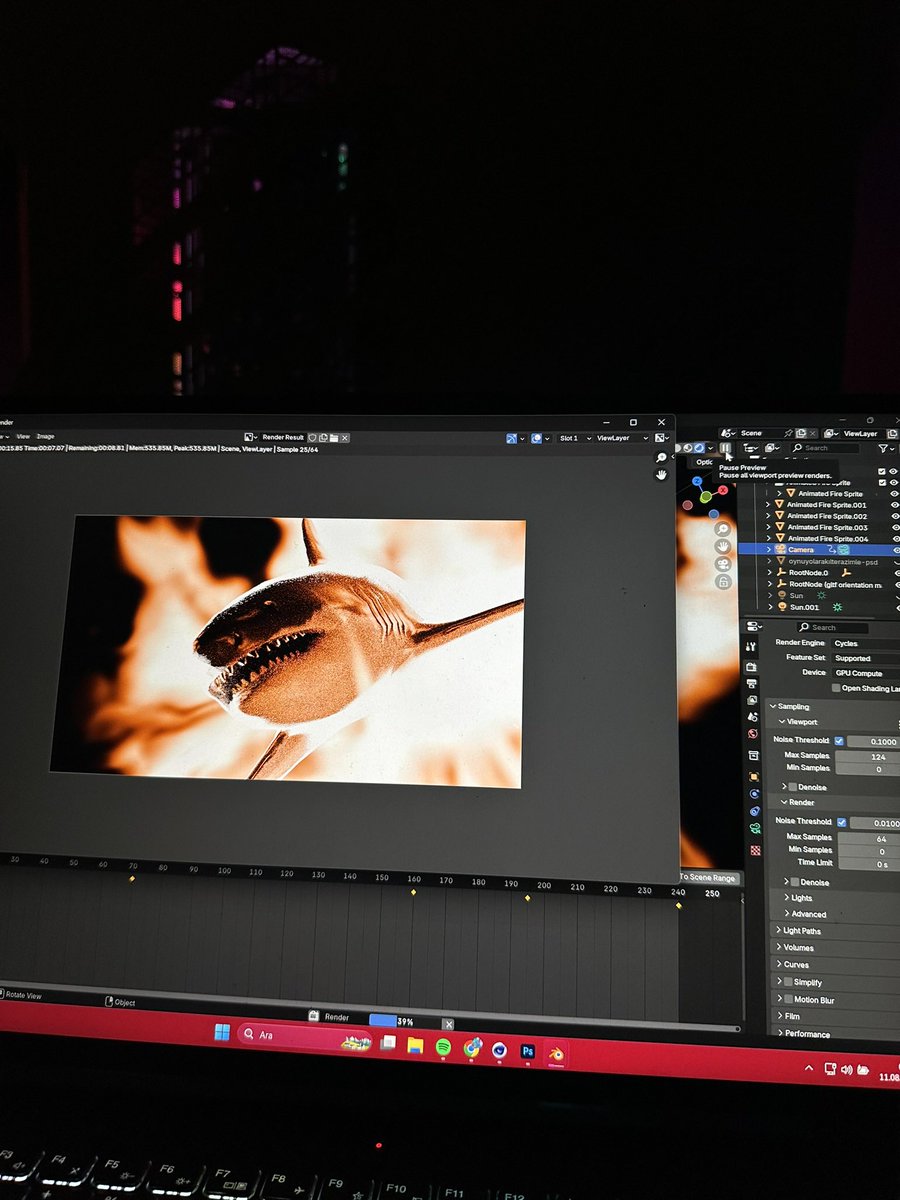This screenshot has width=900, height=1200.
Task: Disable the Noise Threshold checkbox under Render
Action: point(843,821)
